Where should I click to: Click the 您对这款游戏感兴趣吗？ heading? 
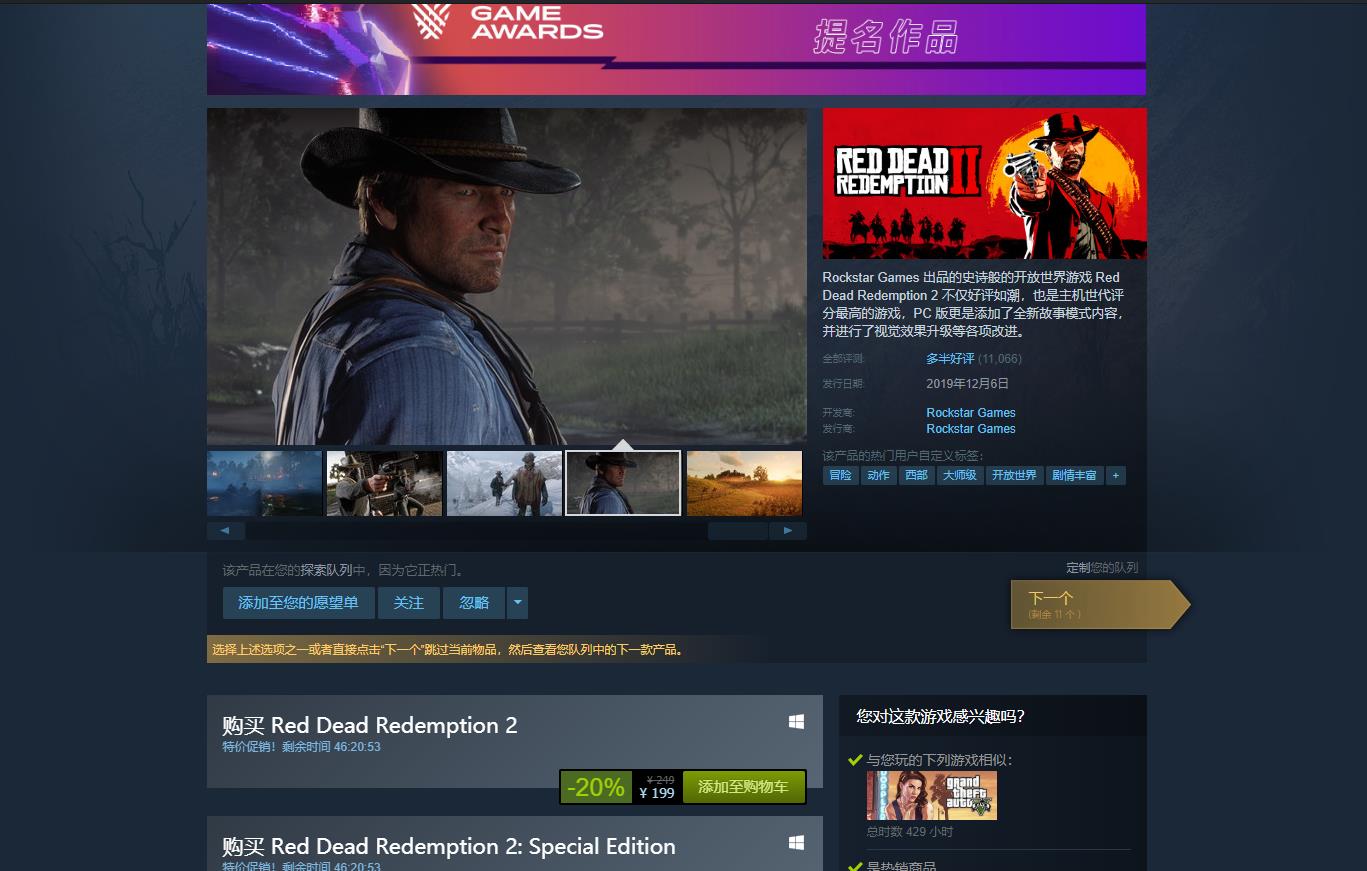click(x=940, y=716)
